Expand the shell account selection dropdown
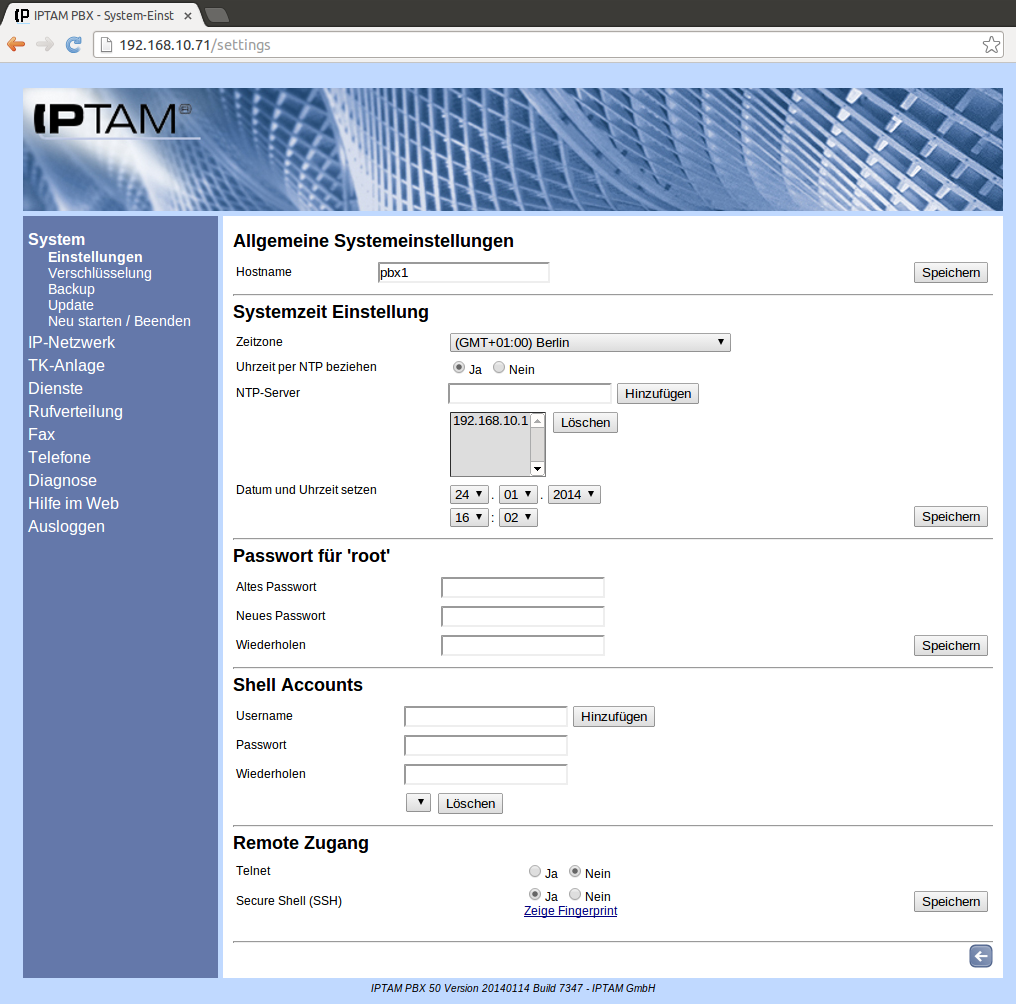The width and height of the screenshot is (1016, 1004). pyautogui.click(x=418, y=803)
